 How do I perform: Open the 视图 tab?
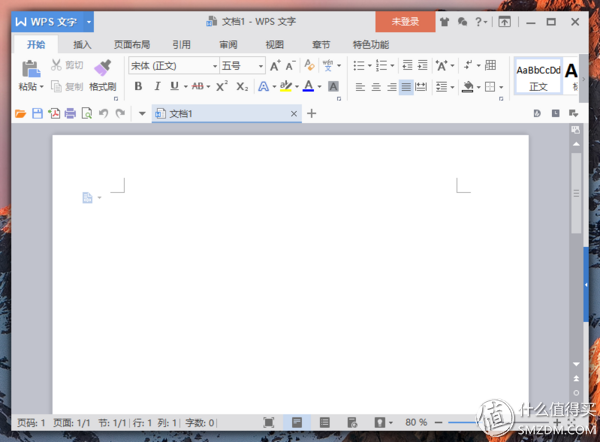[275, 45]
